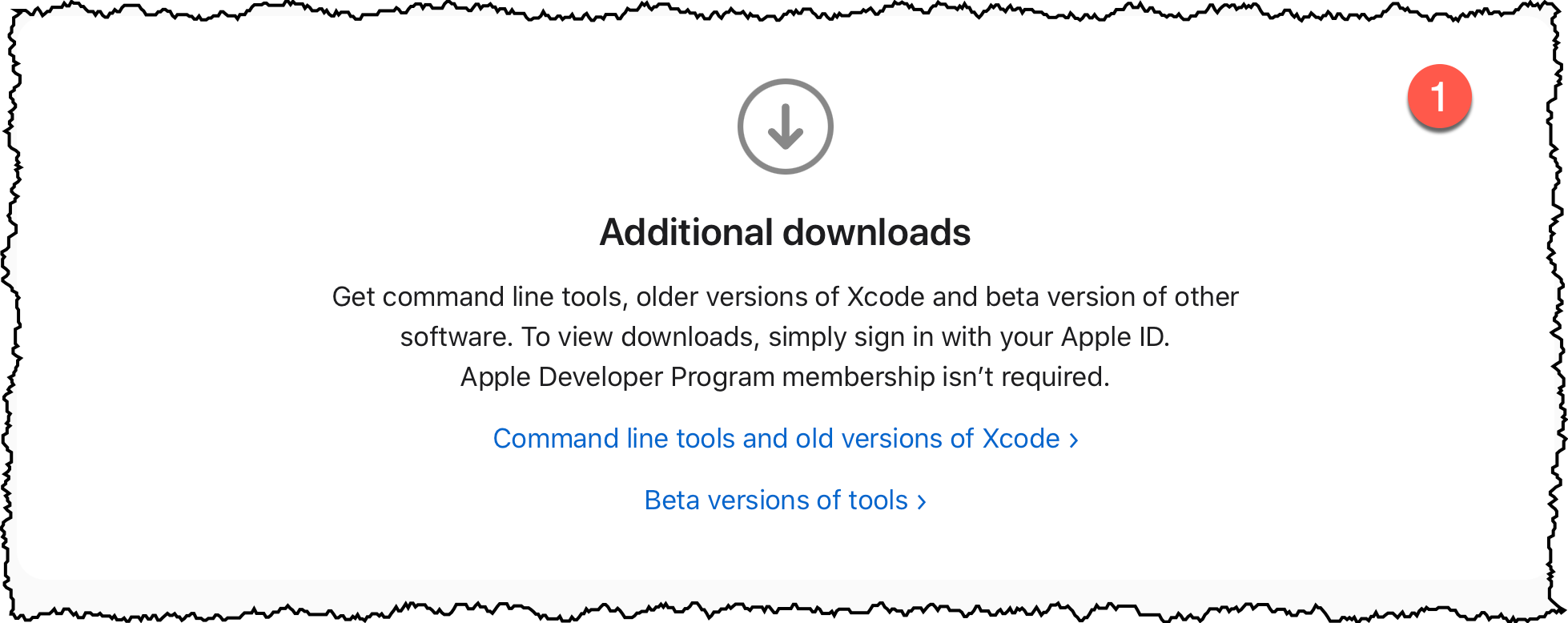Click chevron next to Beta versions of tools
Image resolution: width=1568 pixels, height=623 pixels.
tap(922, 502)
